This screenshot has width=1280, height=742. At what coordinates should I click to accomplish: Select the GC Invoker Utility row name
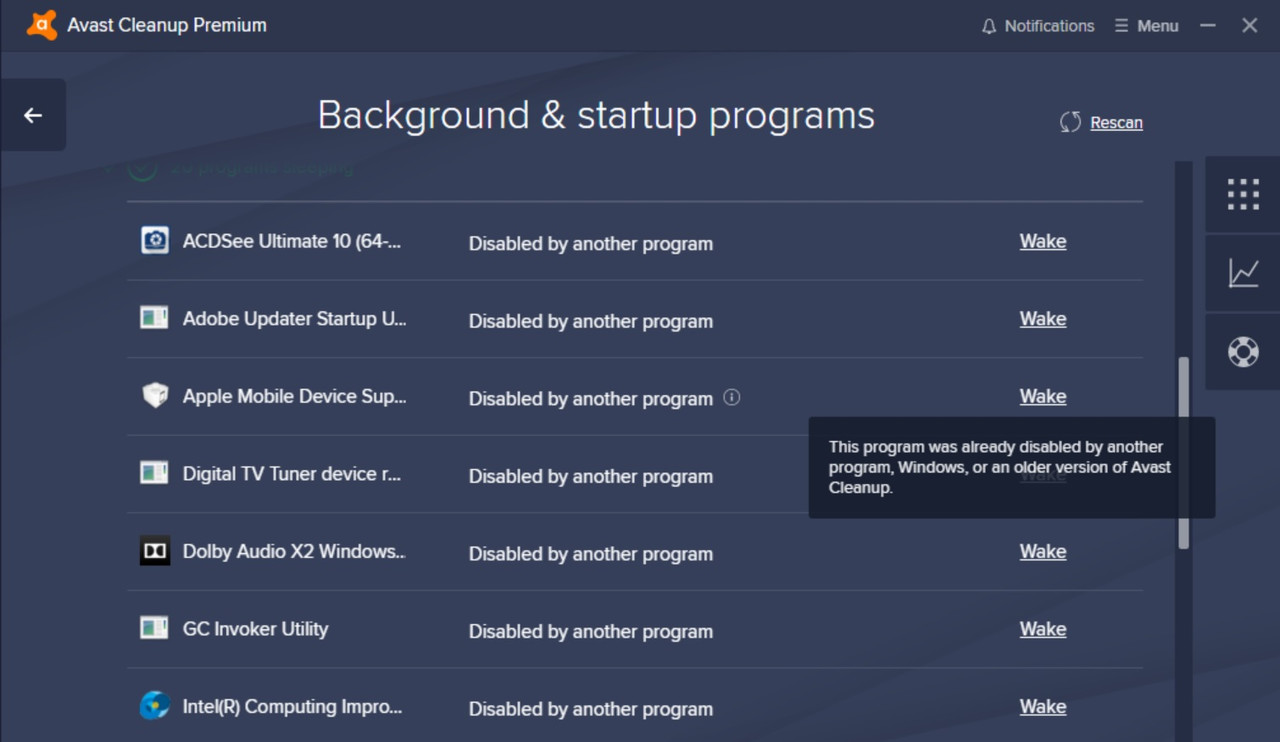pos(255,629)
